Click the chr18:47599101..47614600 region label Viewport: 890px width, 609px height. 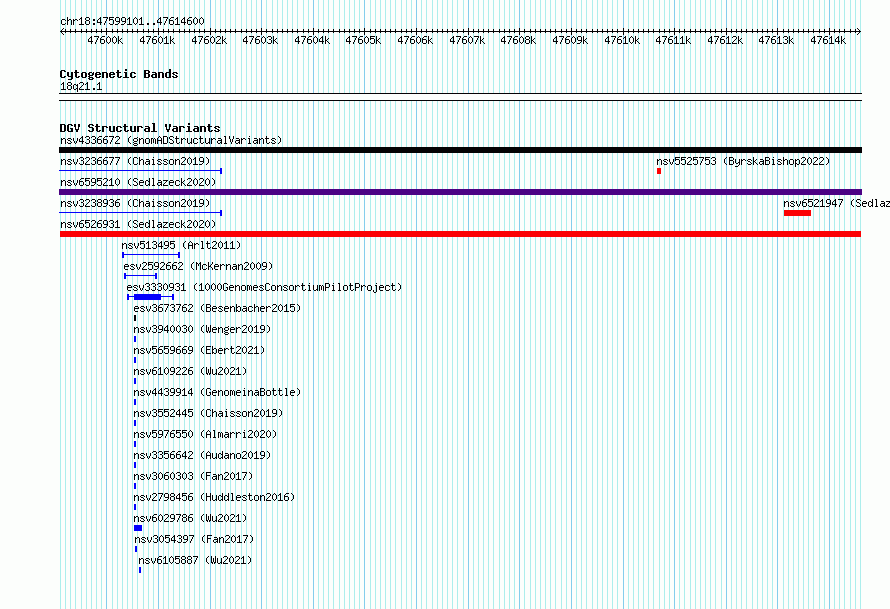[132, 21]
